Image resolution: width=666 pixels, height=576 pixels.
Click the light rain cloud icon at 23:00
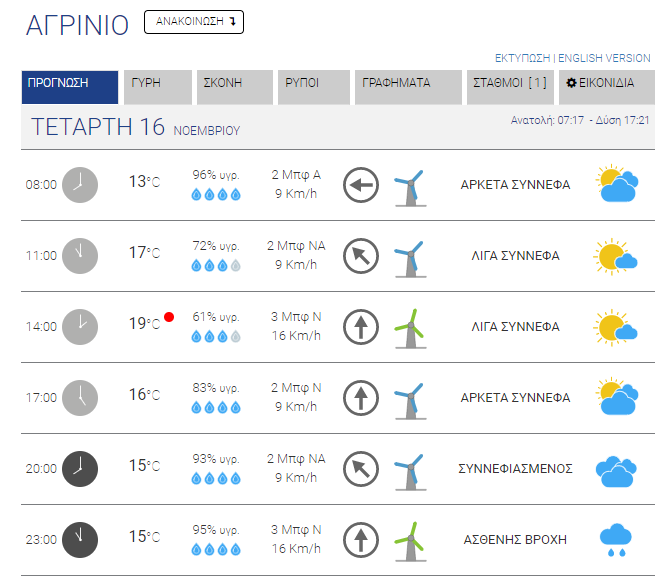[x=615, y=540]
